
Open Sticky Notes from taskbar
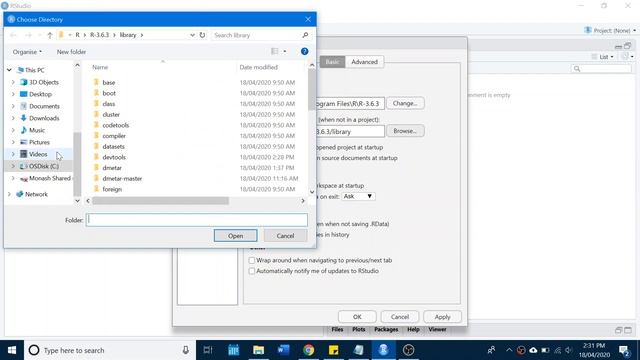[x=333, y=350]
